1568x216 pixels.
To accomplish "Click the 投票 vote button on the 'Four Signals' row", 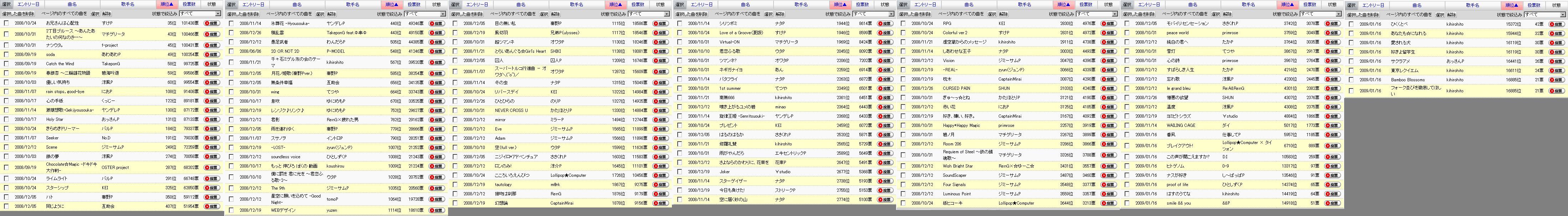I will pyautogui.click(x=1109, y=185).
